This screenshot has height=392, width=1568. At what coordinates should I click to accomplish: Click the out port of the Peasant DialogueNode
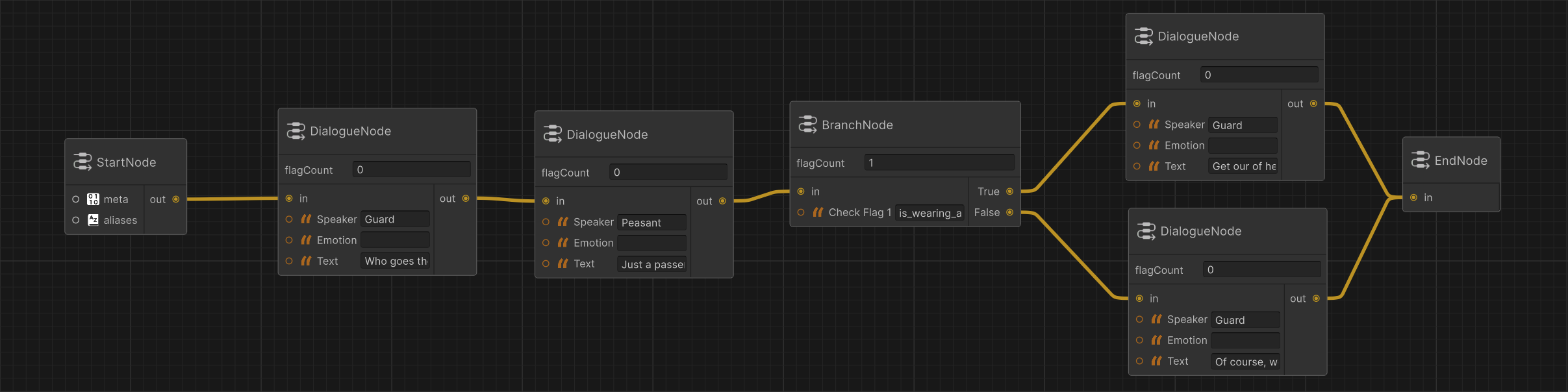722,201
